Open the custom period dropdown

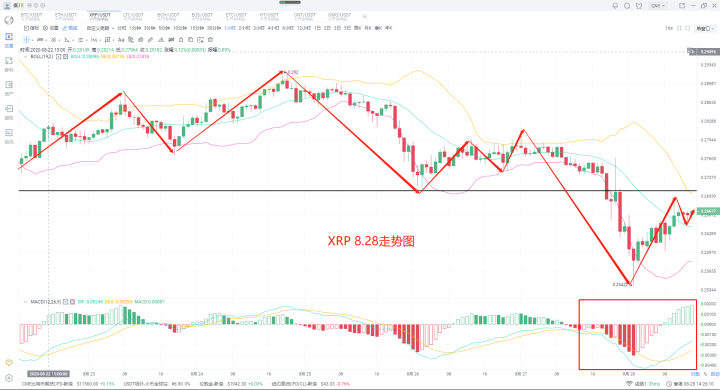[x=100, y=28]
